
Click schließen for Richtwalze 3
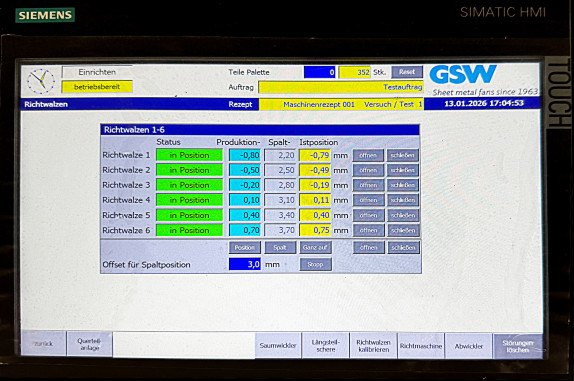(402, 185)
